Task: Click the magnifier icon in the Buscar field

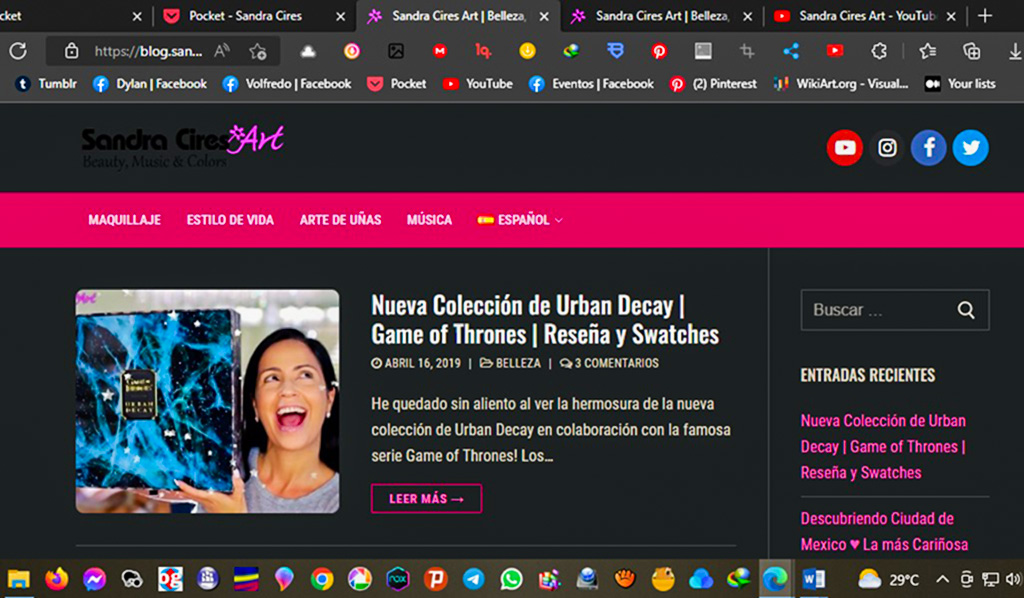Action: coord(964,310)
